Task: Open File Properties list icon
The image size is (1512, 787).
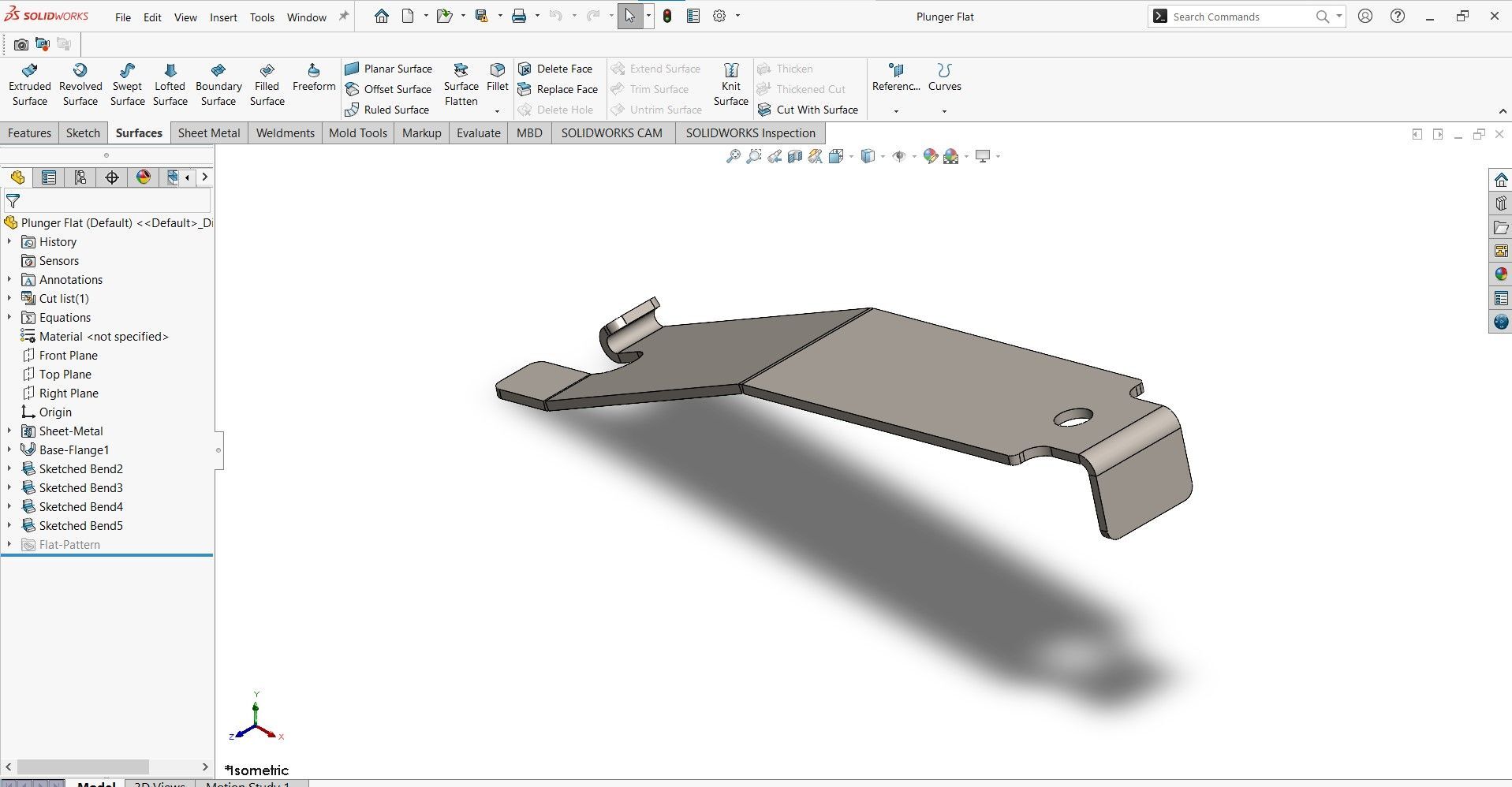Action: (x=693, y=16)
